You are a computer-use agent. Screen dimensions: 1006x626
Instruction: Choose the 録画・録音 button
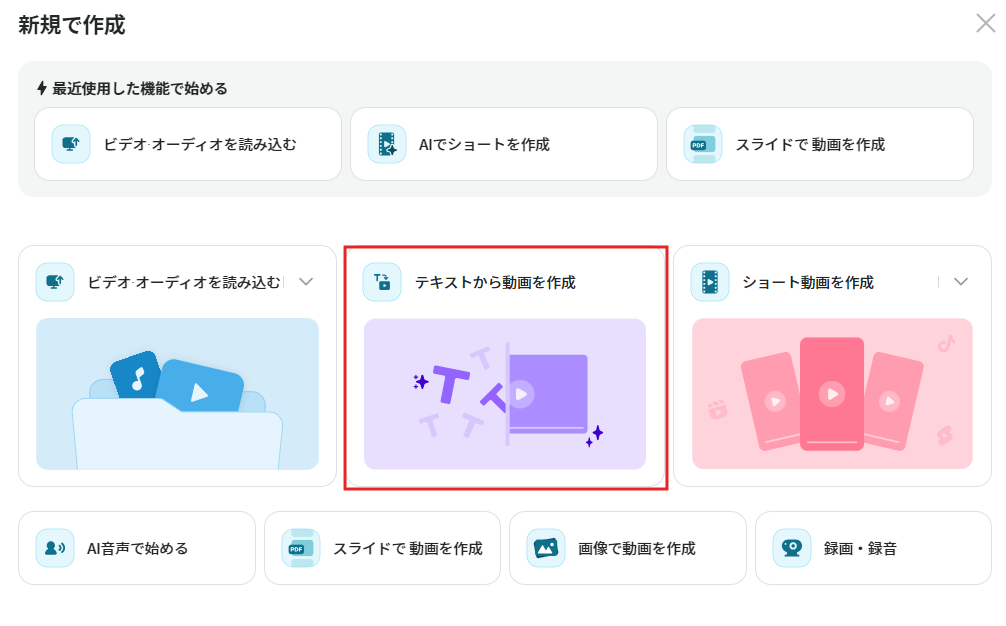873,548
